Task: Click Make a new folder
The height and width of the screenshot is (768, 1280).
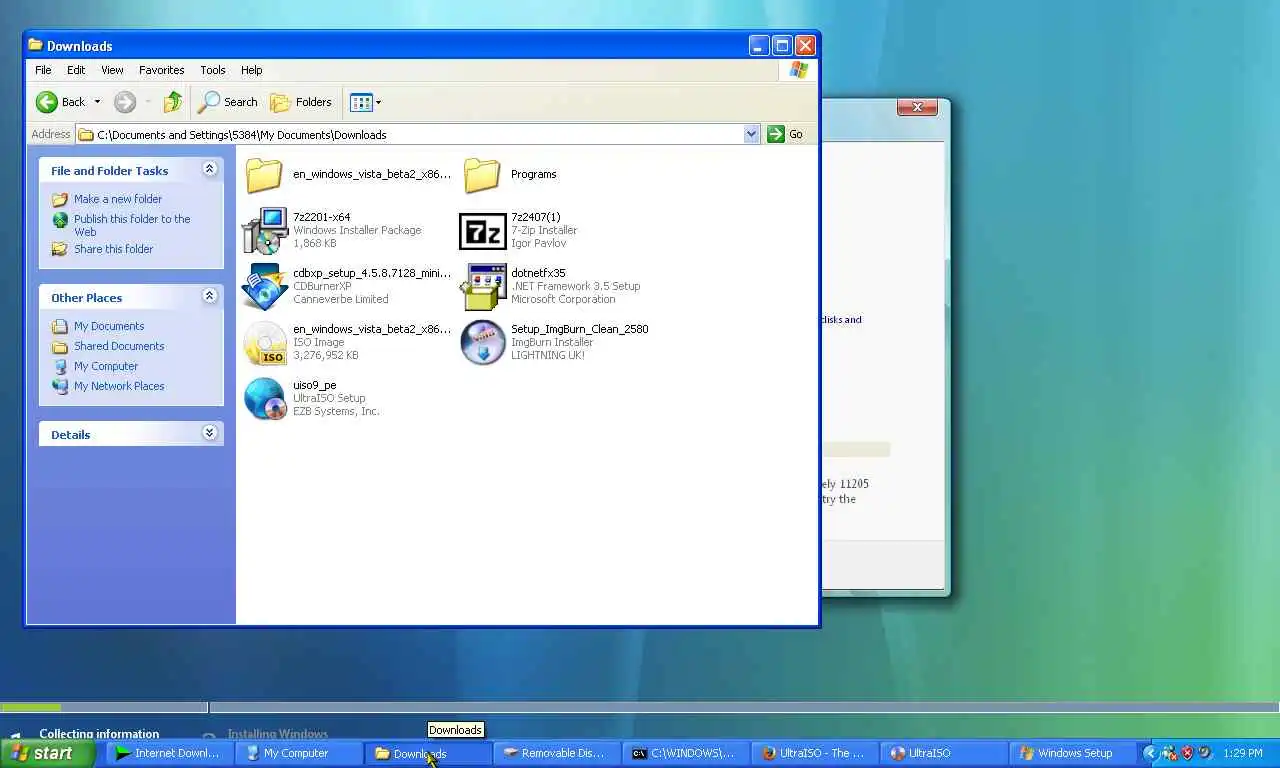Action: (x=117, y=199)
